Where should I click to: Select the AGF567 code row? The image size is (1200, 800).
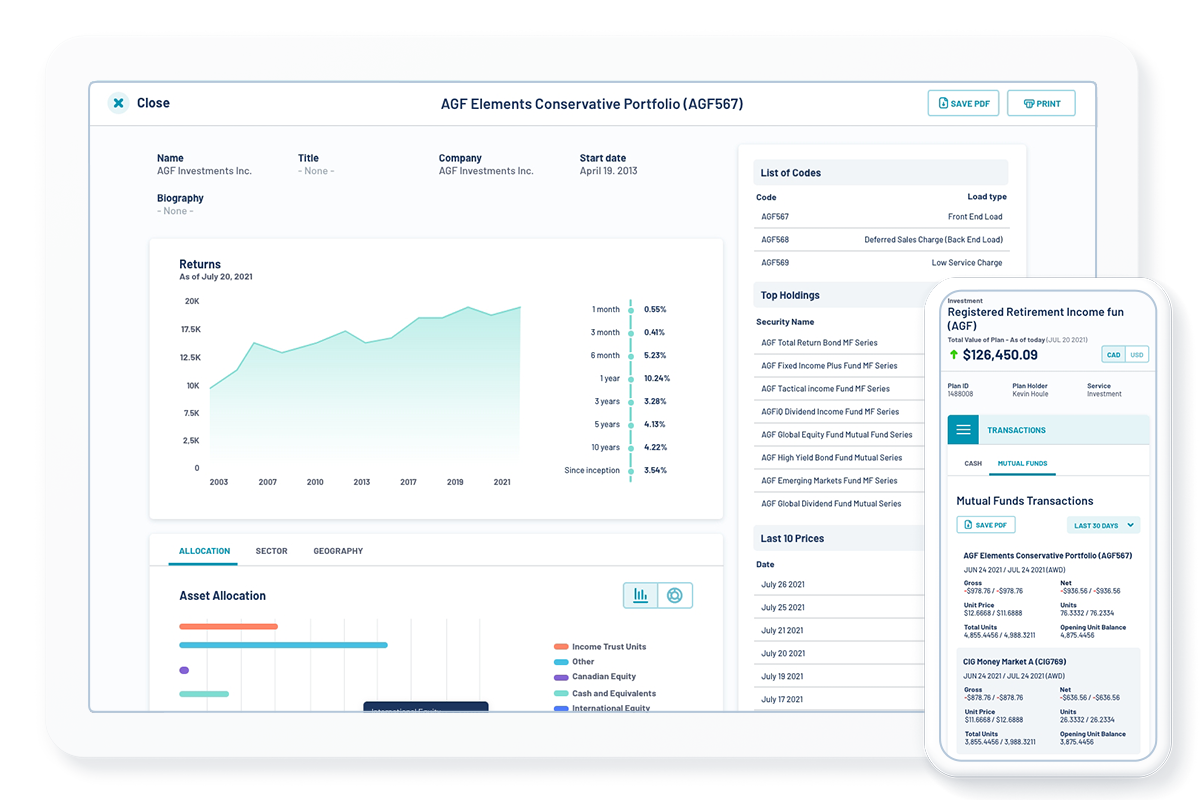tap(881, 217)
